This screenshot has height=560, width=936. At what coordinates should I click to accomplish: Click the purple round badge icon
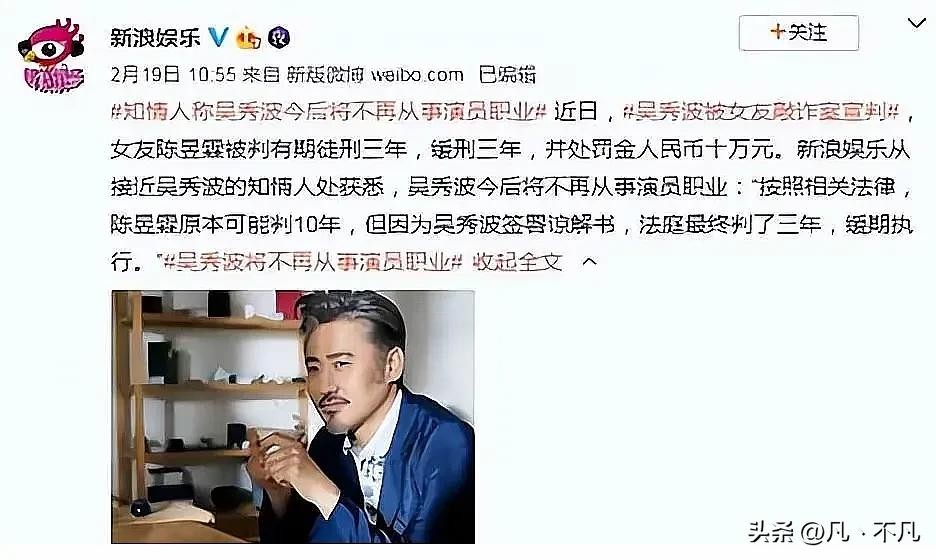coord(278,38)
